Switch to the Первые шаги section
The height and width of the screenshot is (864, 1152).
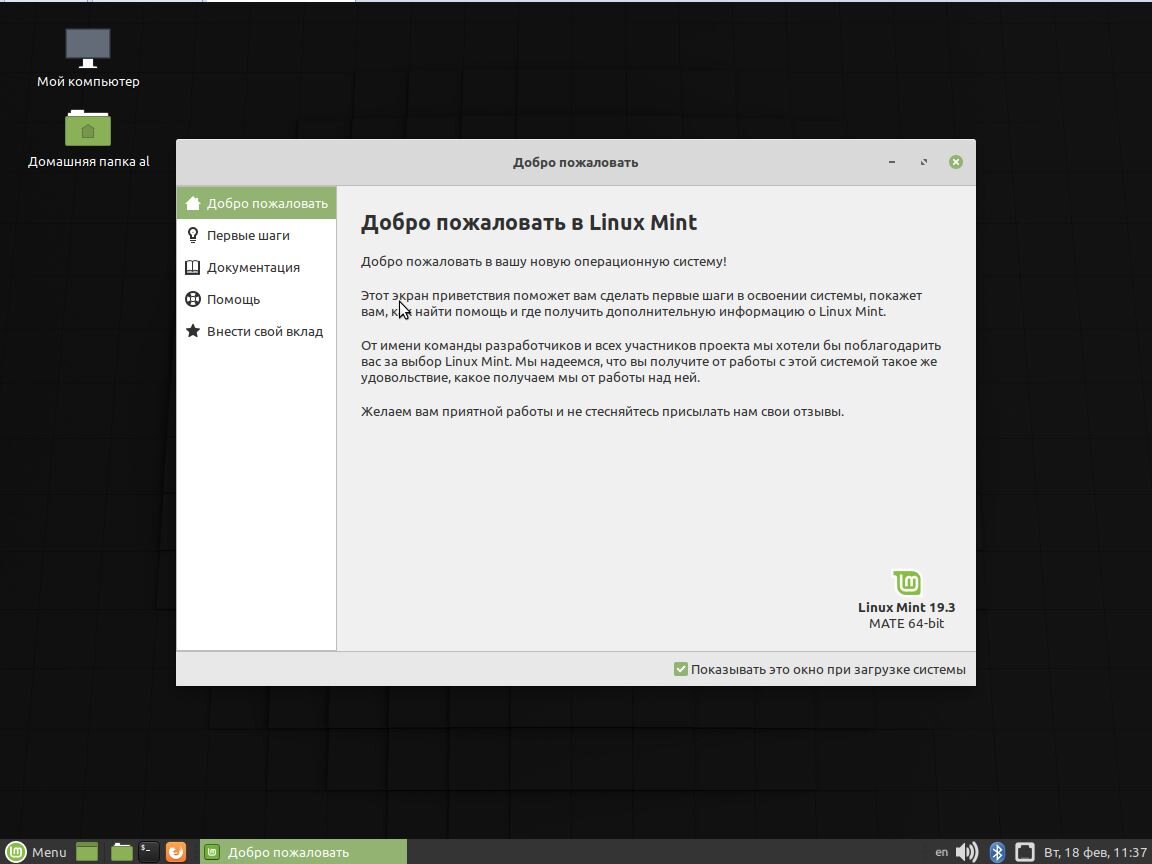click(x=256, y=235)
